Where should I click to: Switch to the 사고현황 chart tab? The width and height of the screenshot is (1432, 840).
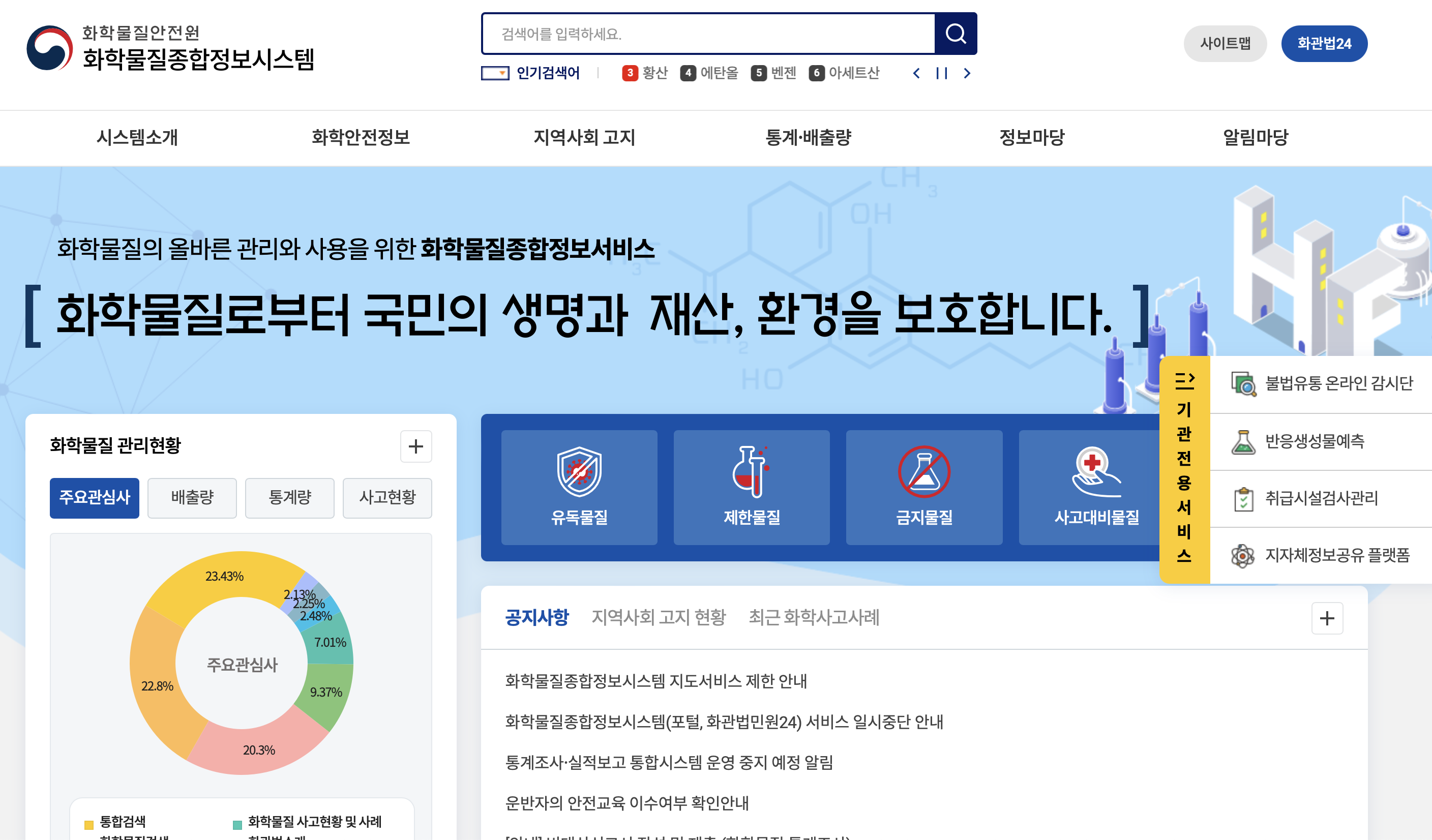coord(387,498)
